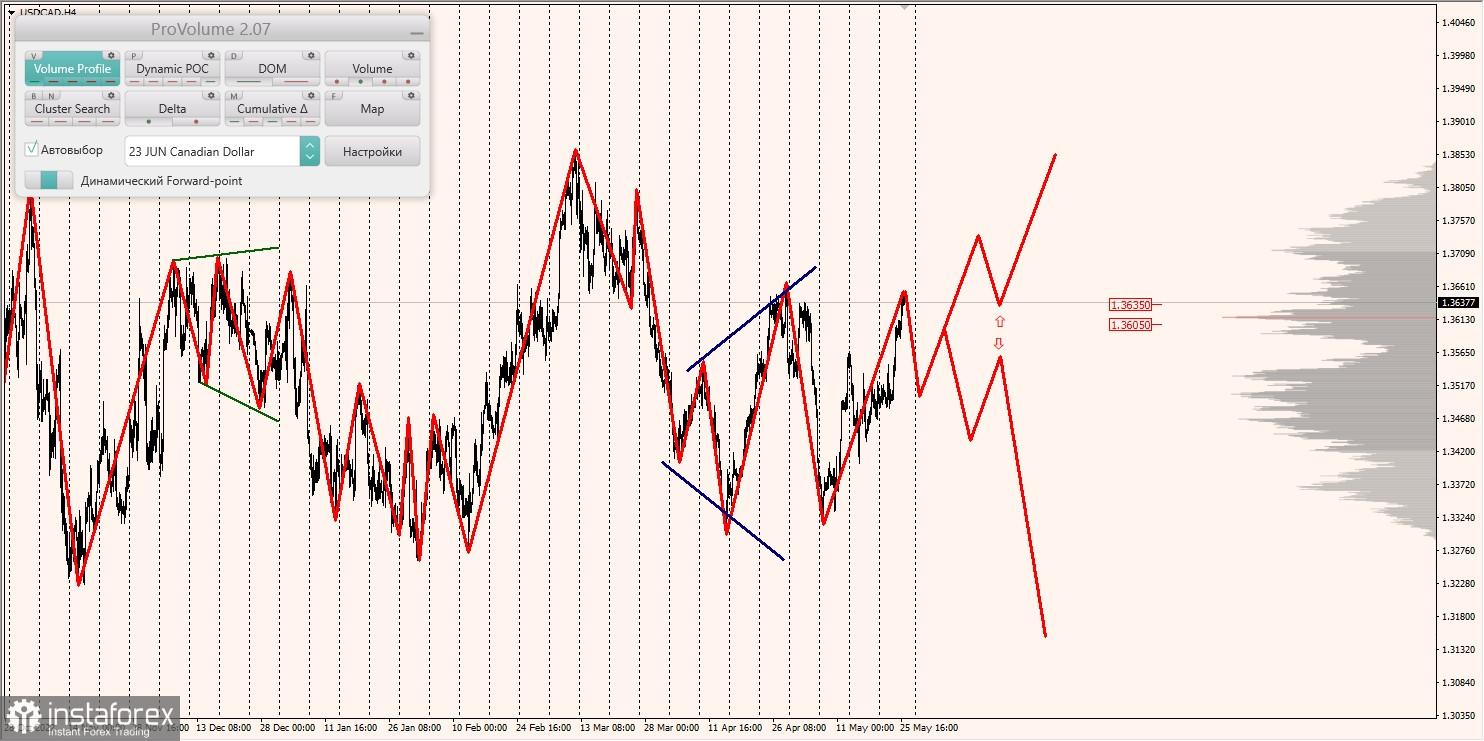
Task: Open DOM gear settings
Action: pyautogui.click(x=311, y=55)
